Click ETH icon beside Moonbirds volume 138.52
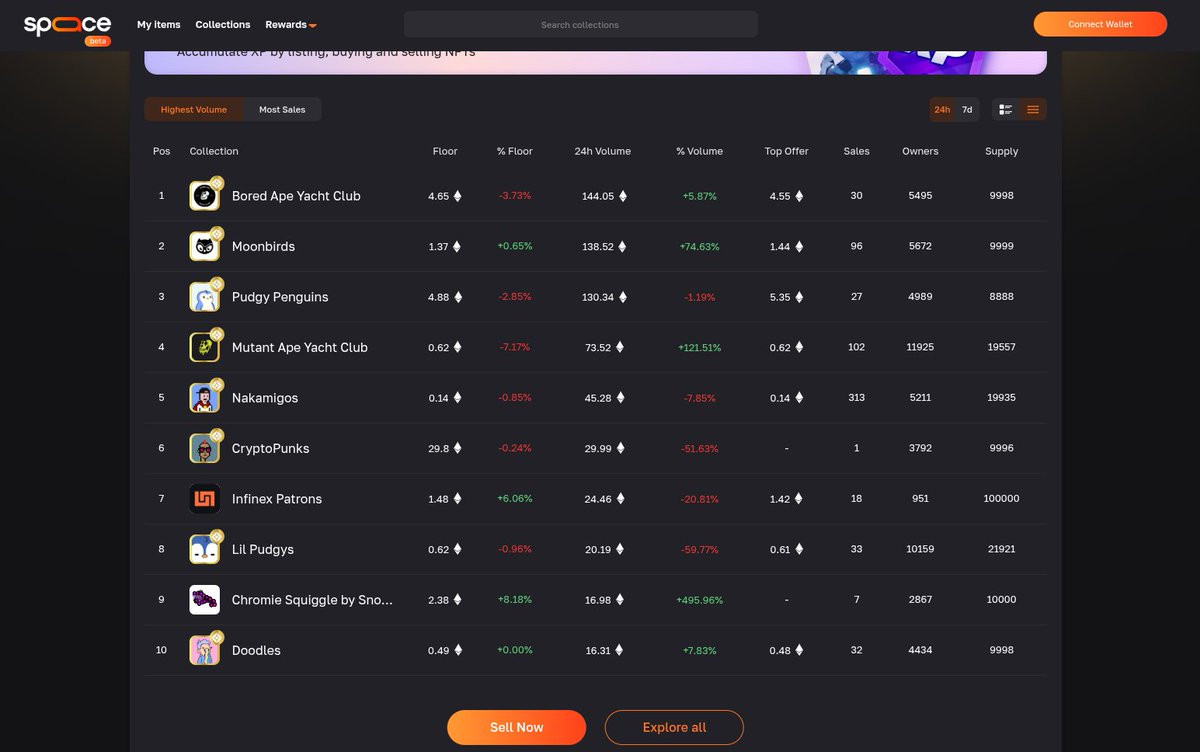This screenshot has width=1200, height=752. [x=622, y=246]
